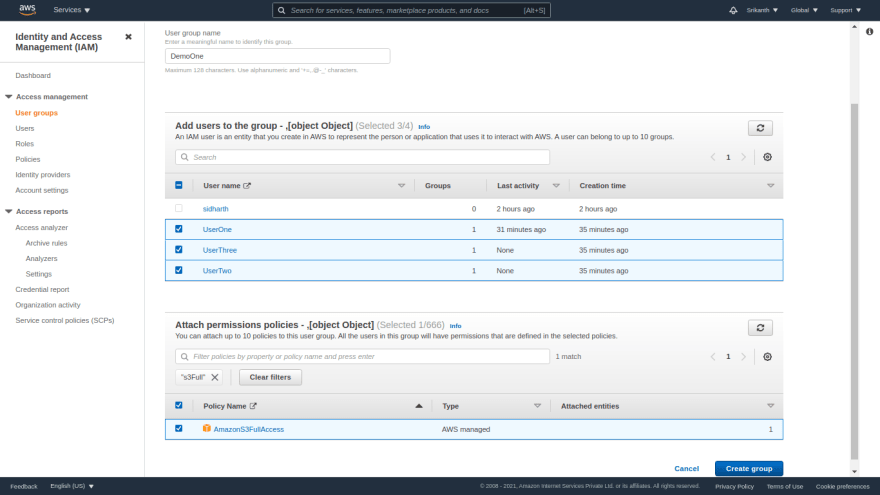This screenshot has height=495, width=880.
Task: Refresh the permissions policies list
Action: click(x=760, y=328)
